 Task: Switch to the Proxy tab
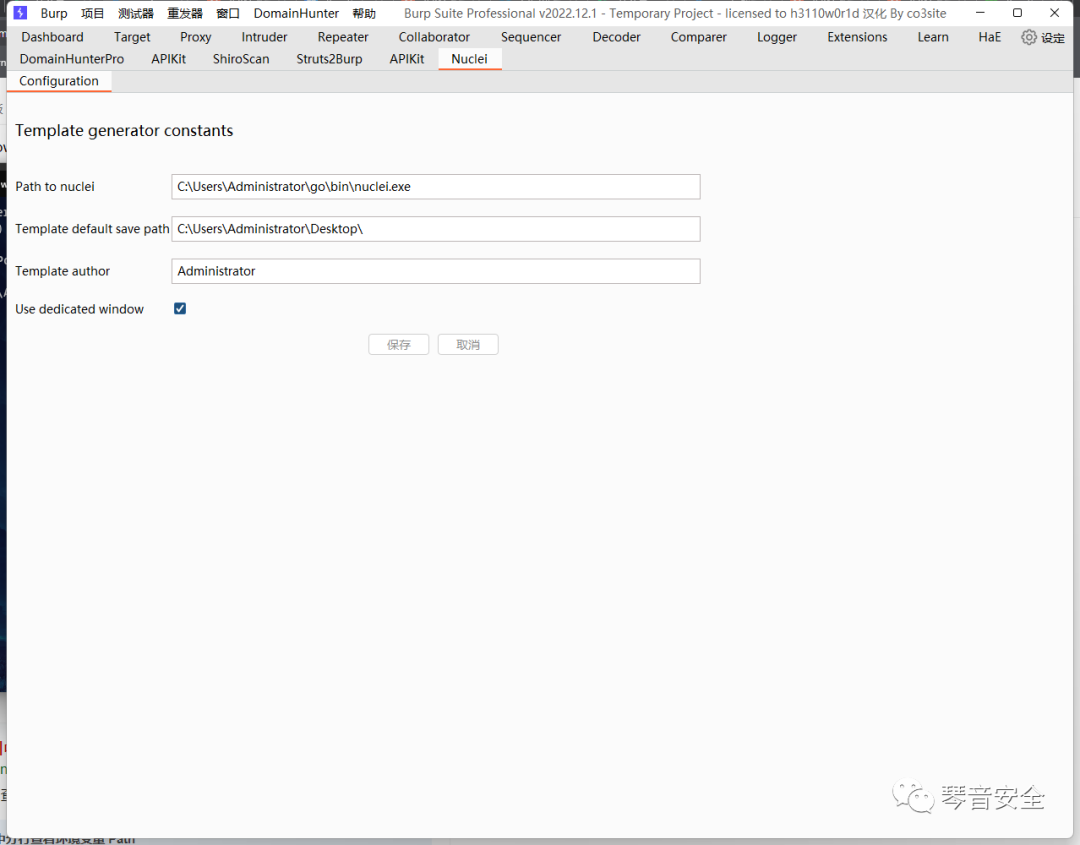[196, 37]
